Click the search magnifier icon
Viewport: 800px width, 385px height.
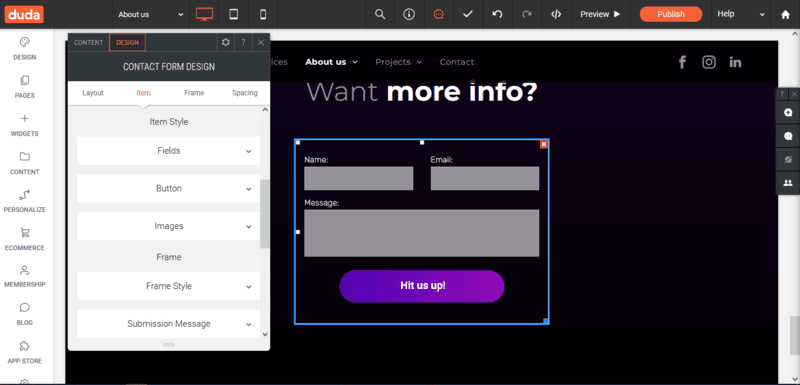click(380, 14)
